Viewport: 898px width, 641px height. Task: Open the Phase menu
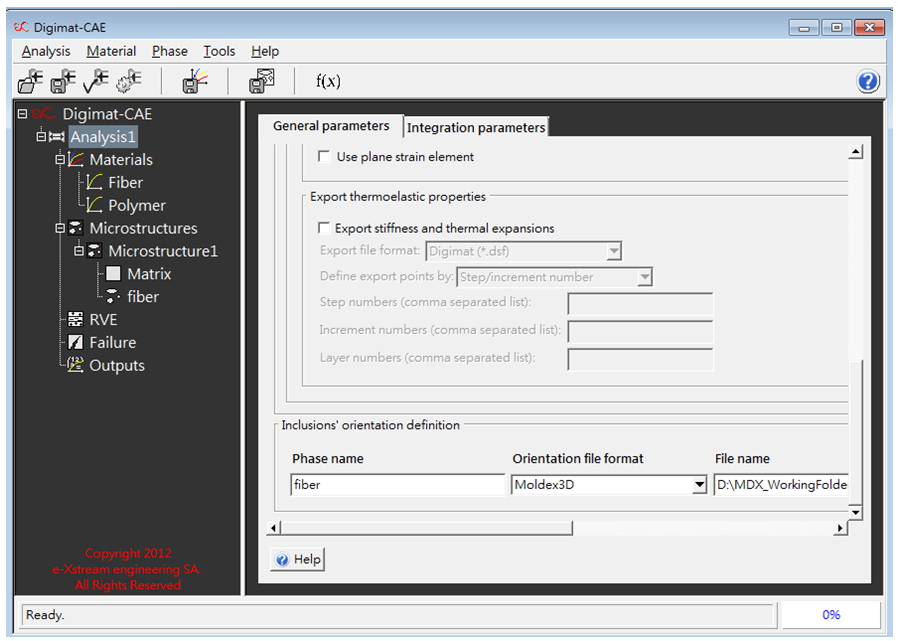(x=170, y=52)
